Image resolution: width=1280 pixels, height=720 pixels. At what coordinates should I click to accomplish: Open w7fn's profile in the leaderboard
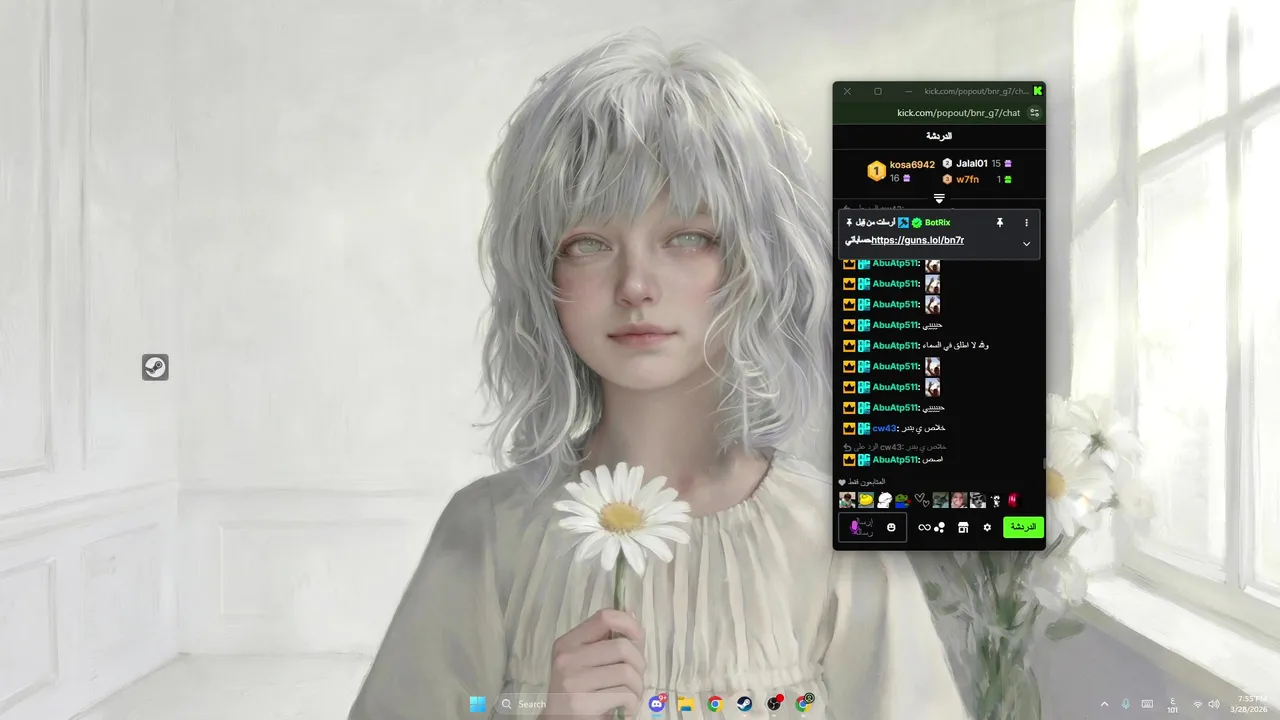click(967, 180)
